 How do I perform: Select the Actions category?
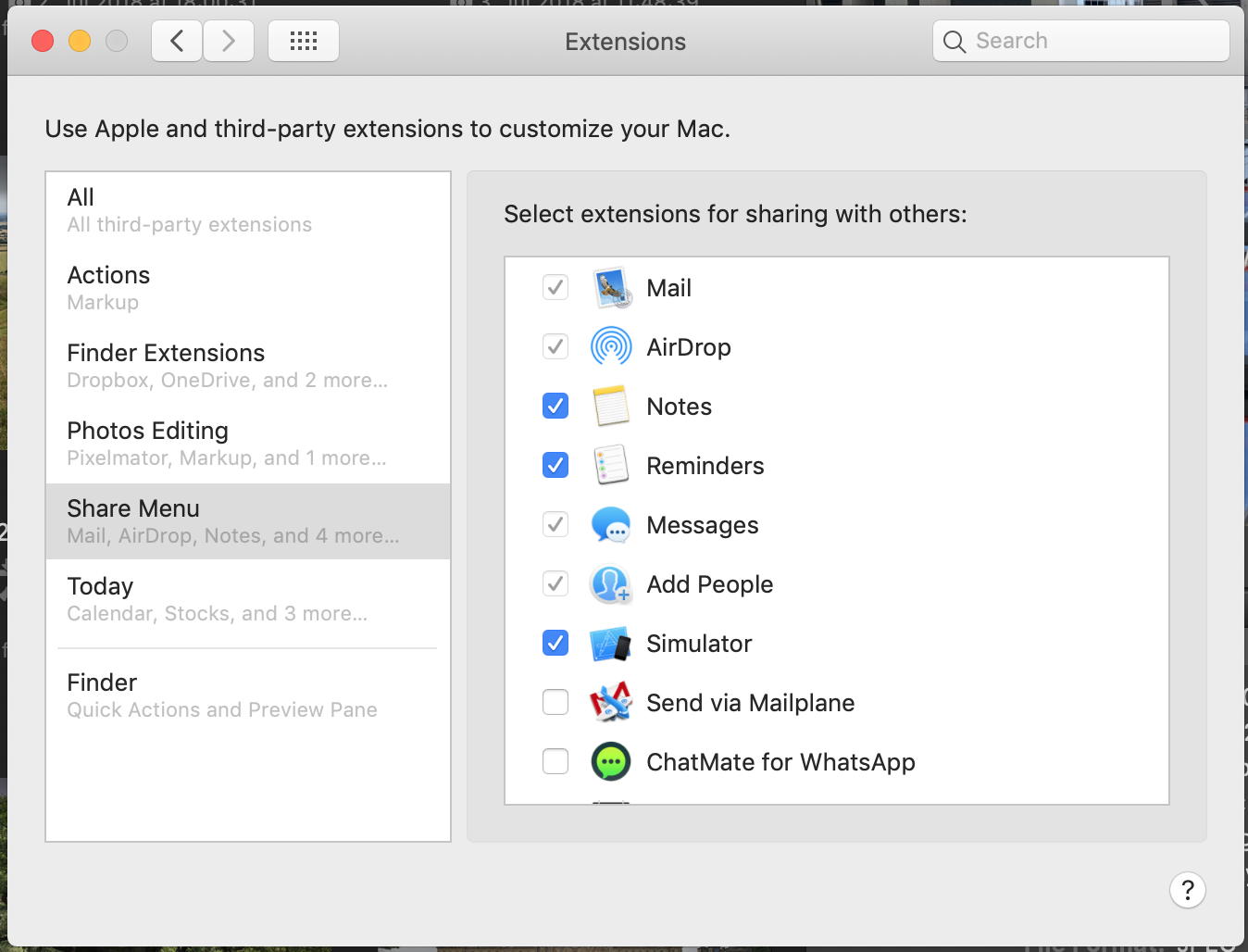tap(248, 288)
